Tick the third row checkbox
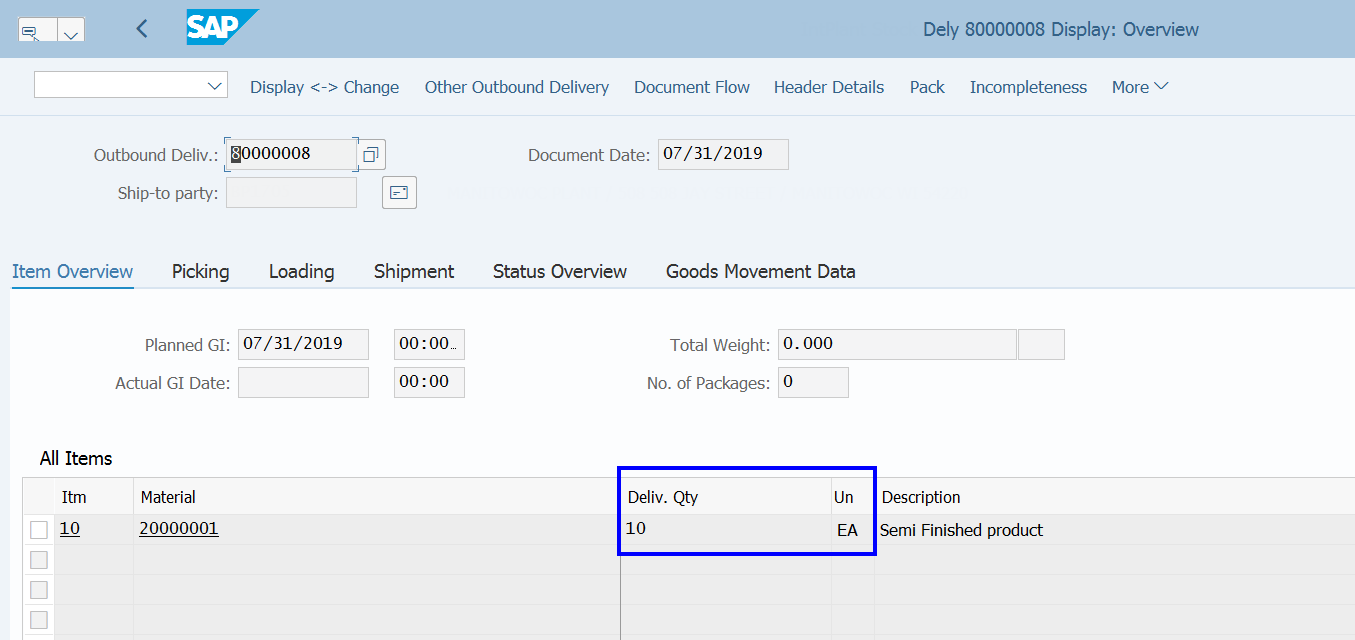Viewport: 1355px width, 640px height. coord(39,590)
